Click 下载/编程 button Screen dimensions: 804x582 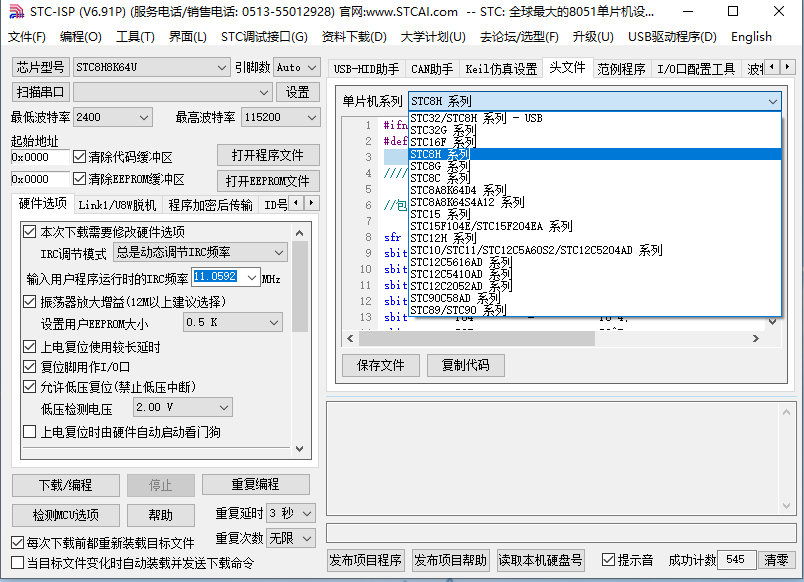(x=66, y=485)
